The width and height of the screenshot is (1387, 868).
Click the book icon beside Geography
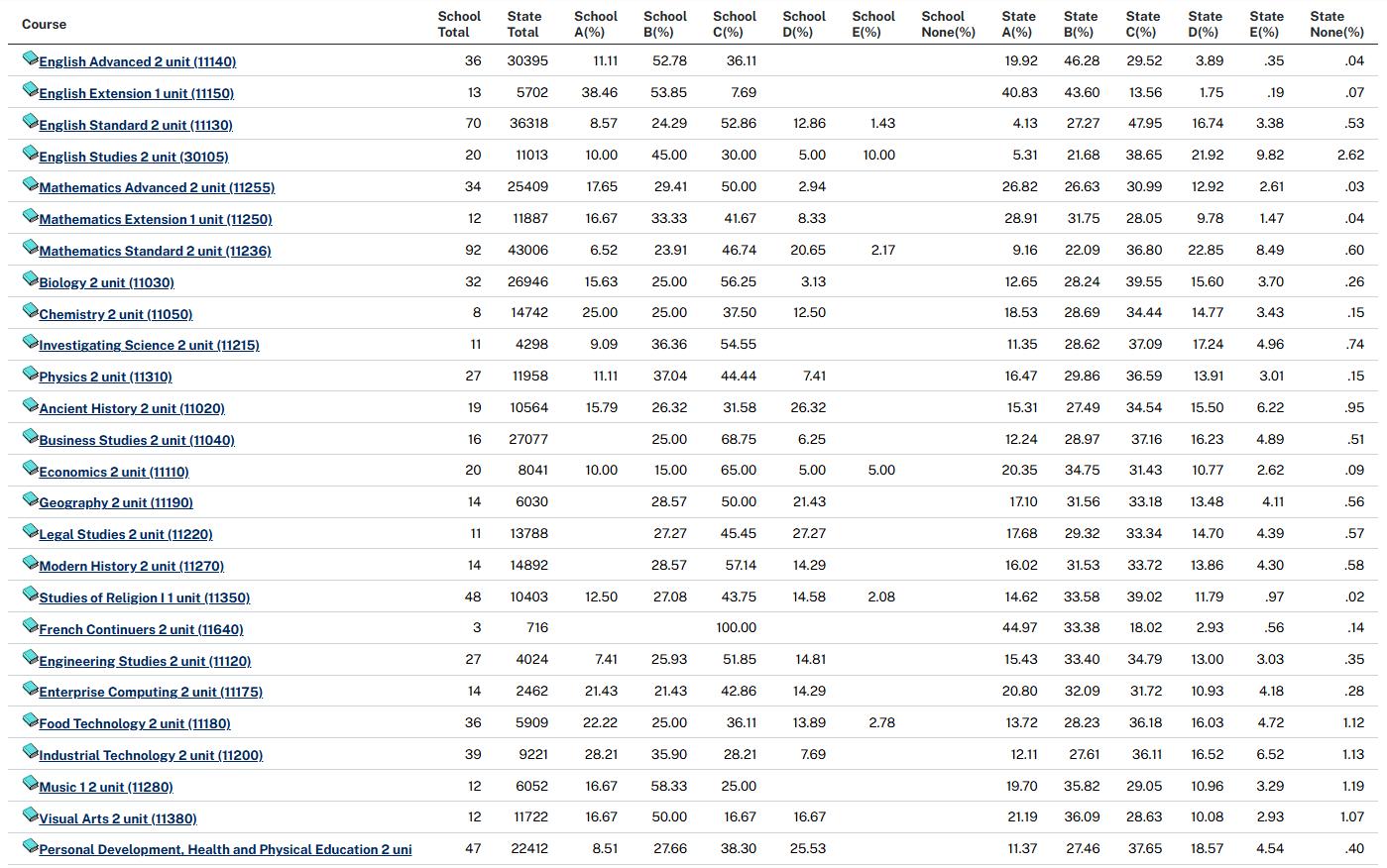pos(30,500)
